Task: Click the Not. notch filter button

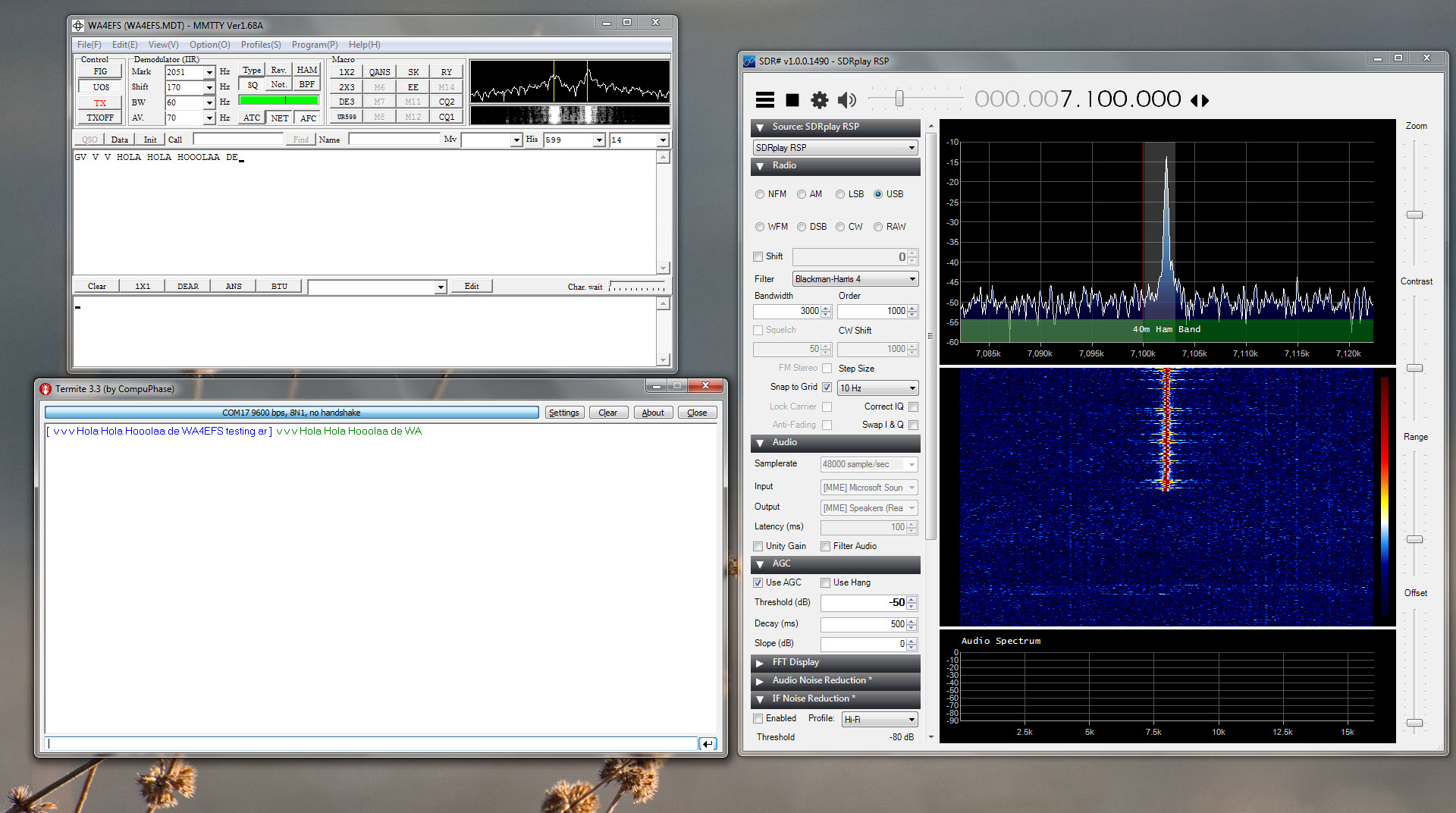Action: click(x=278, y=84)
